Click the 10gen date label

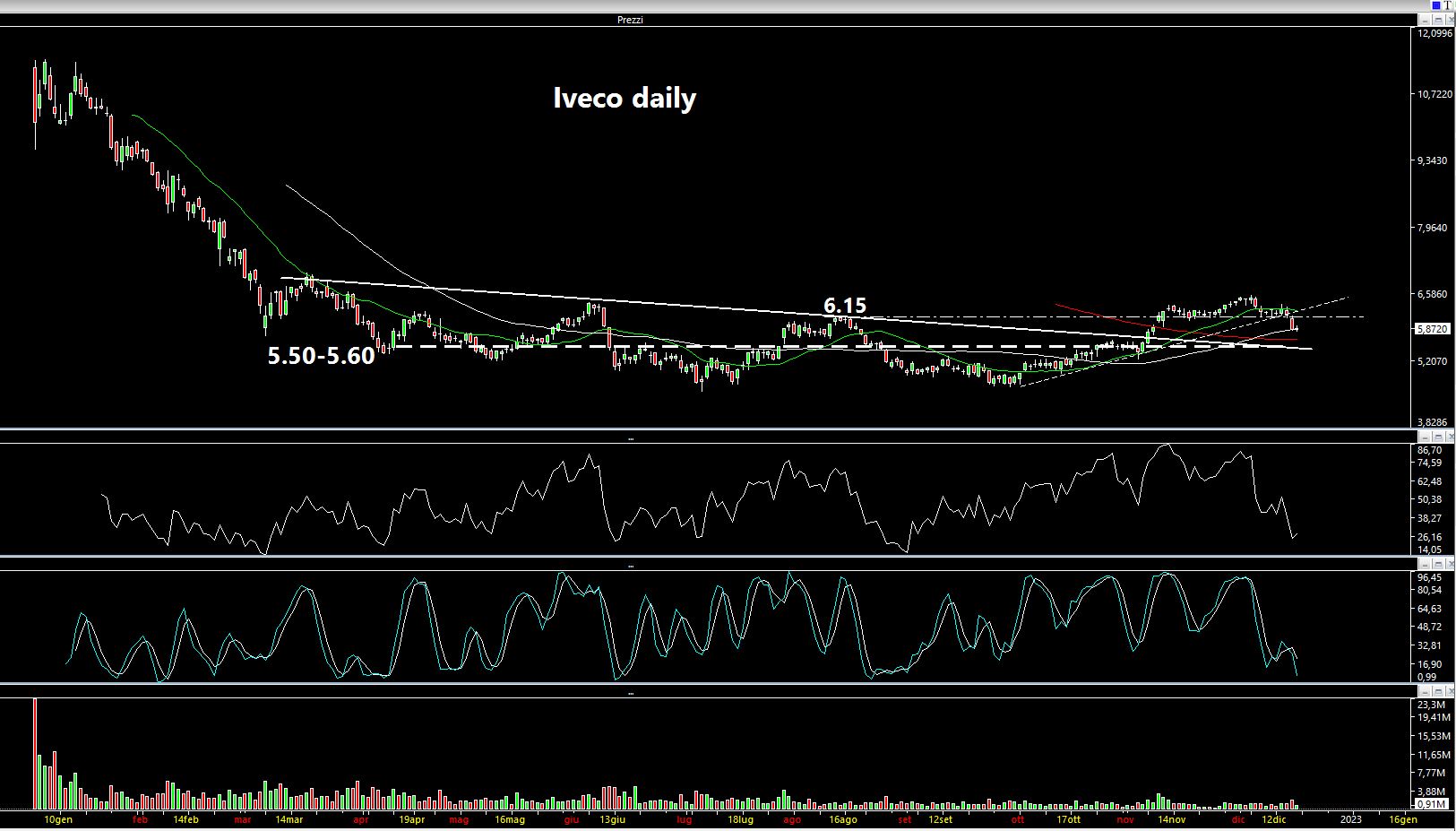[58, 819]
